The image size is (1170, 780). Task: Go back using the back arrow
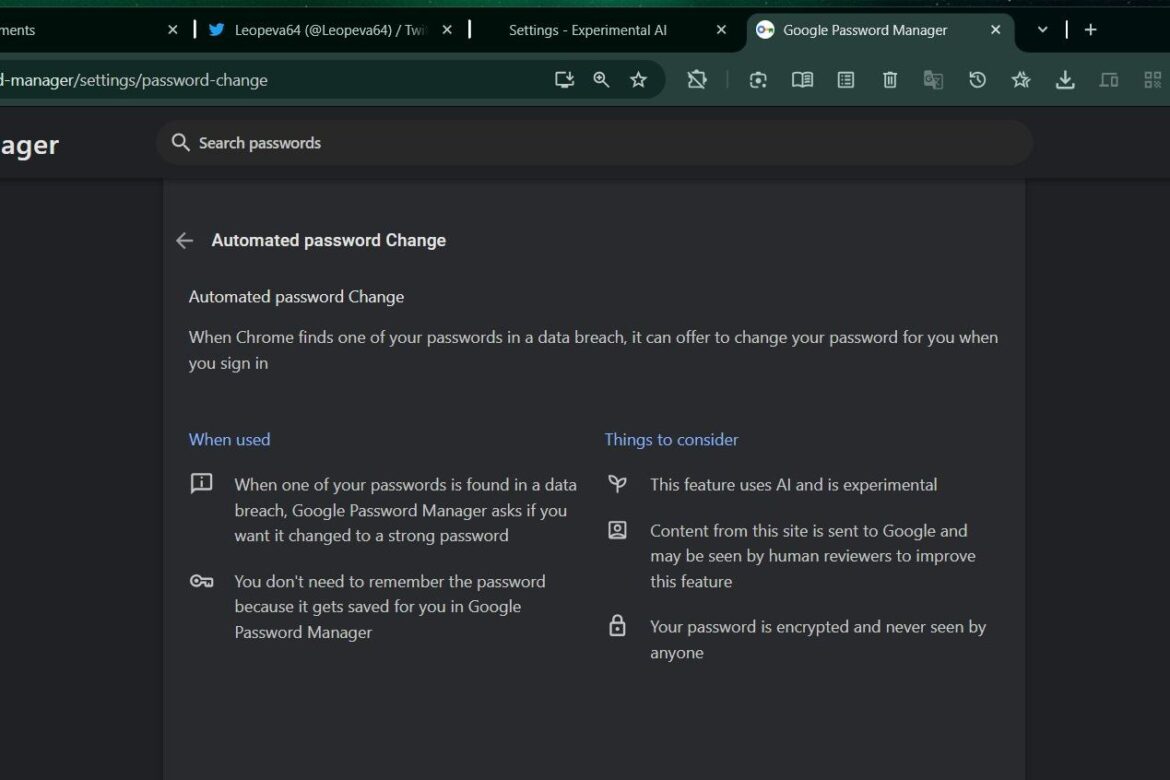[x=184, y=240]
